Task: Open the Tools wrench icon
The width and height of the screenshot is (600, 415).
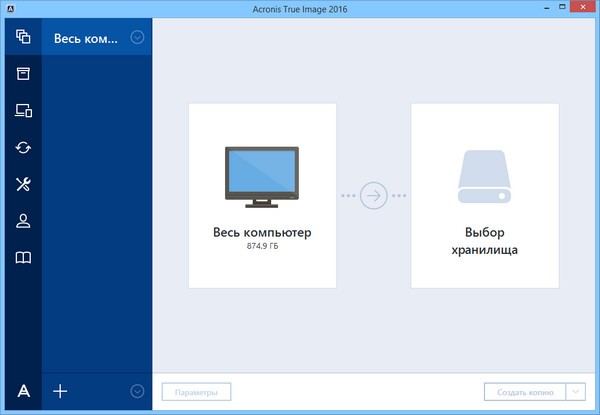Action: [x=22, y=185]
